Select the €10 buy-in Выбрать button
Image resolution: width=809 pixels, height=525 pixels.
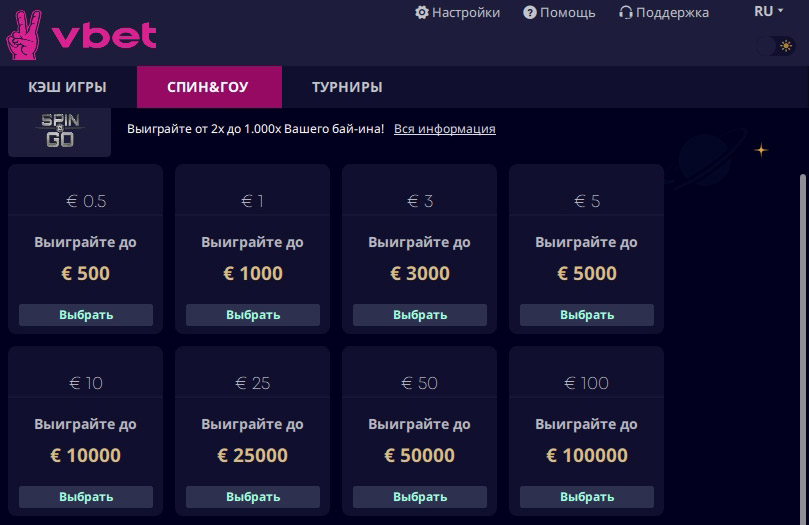(x=86, y=497)
